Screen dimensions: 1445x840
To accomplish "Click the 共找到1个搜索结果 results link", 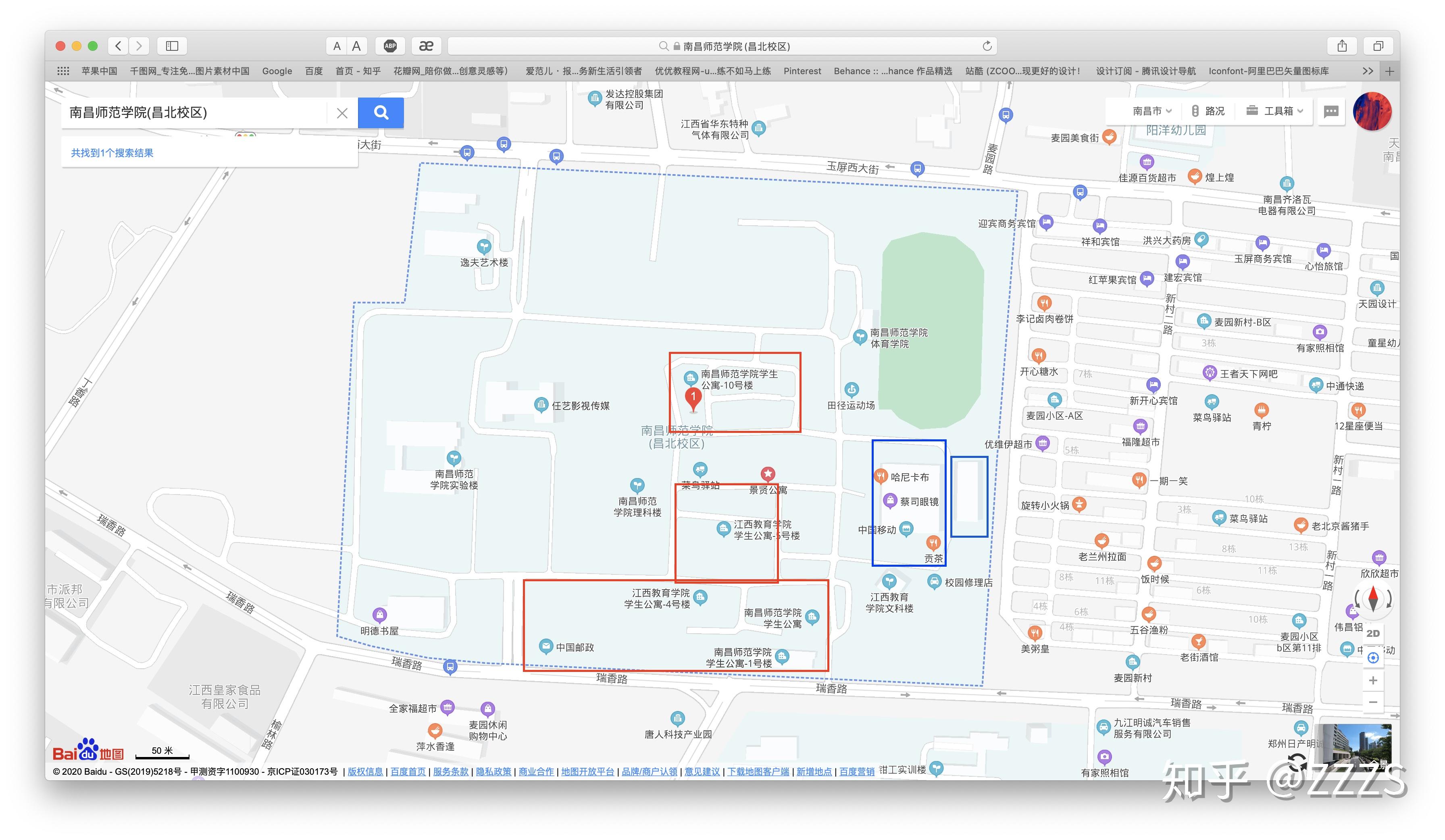I will coord(112,153).
